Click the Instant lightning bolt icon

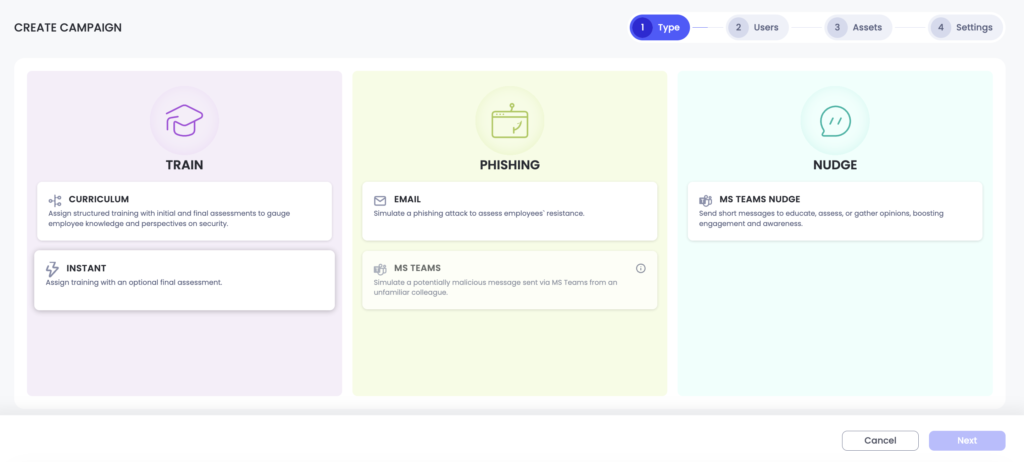53,269
